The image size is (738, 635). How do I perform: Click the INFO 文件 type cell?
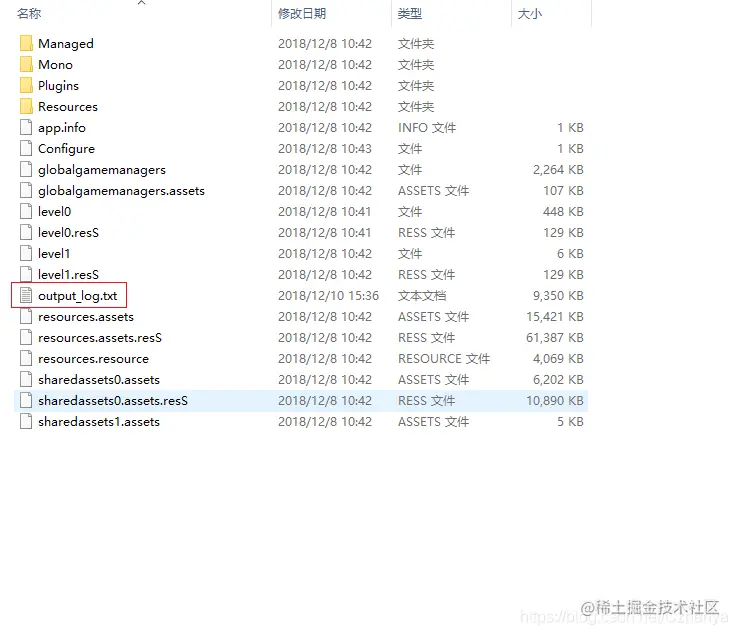coord(427,128)
